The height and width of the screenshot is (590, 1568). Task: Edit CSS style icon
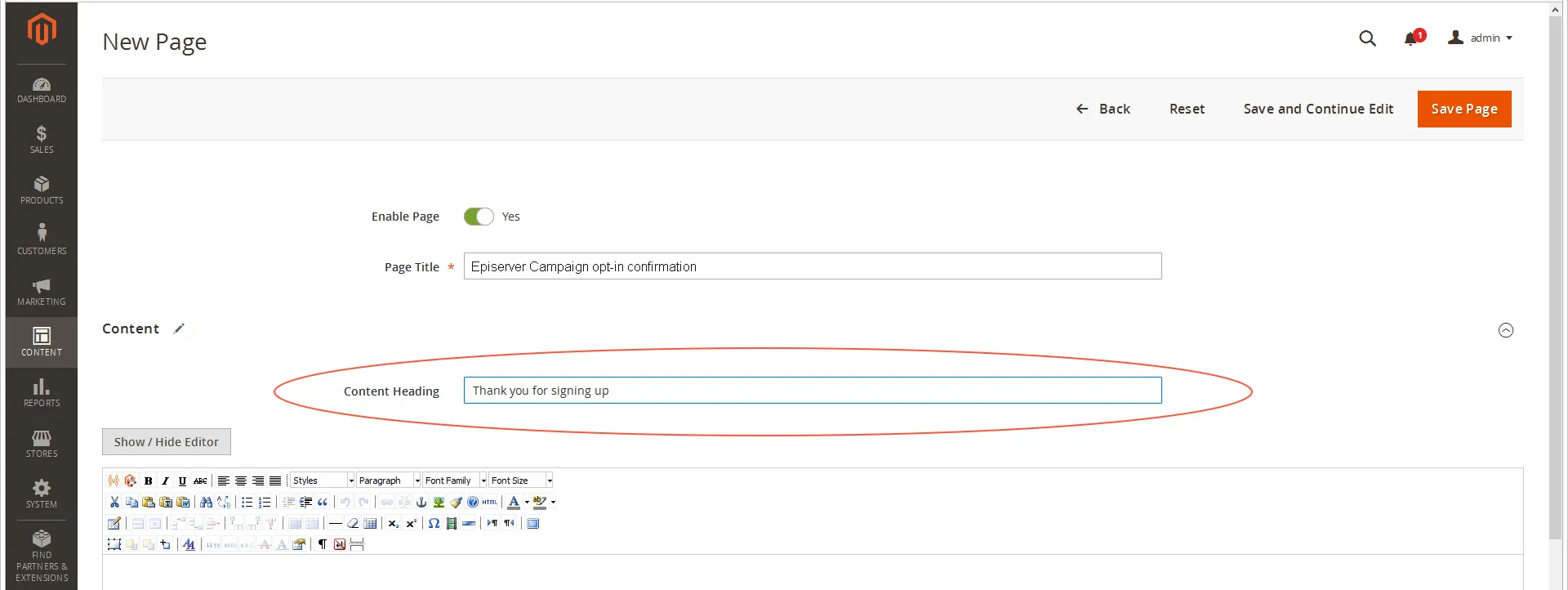189,544
